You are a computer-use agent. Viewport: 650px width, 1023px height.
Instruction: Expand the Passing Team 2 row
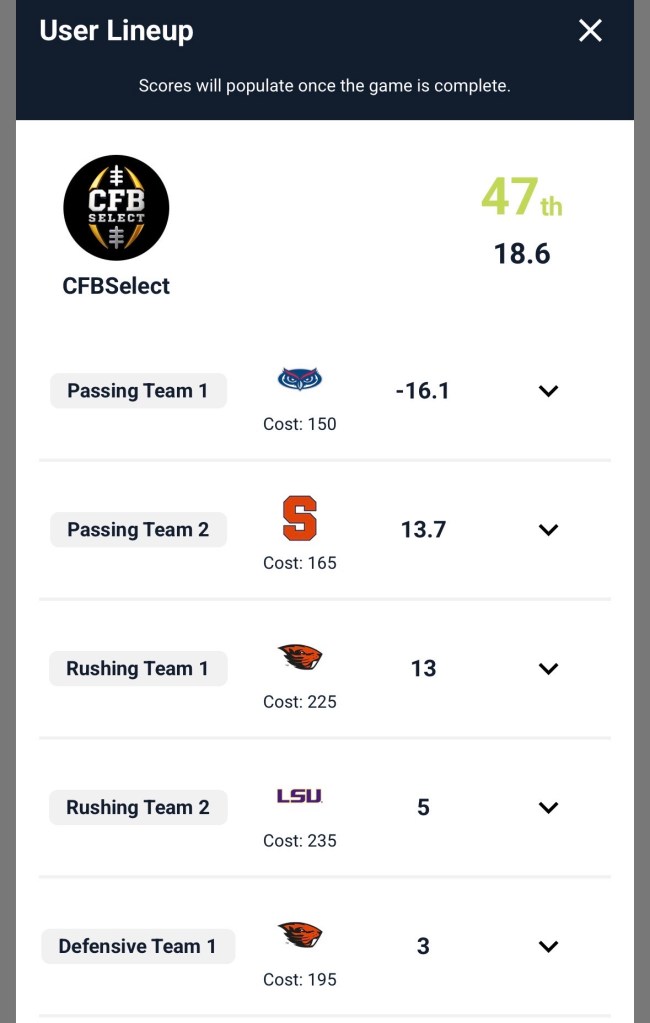tap(548, 530)
